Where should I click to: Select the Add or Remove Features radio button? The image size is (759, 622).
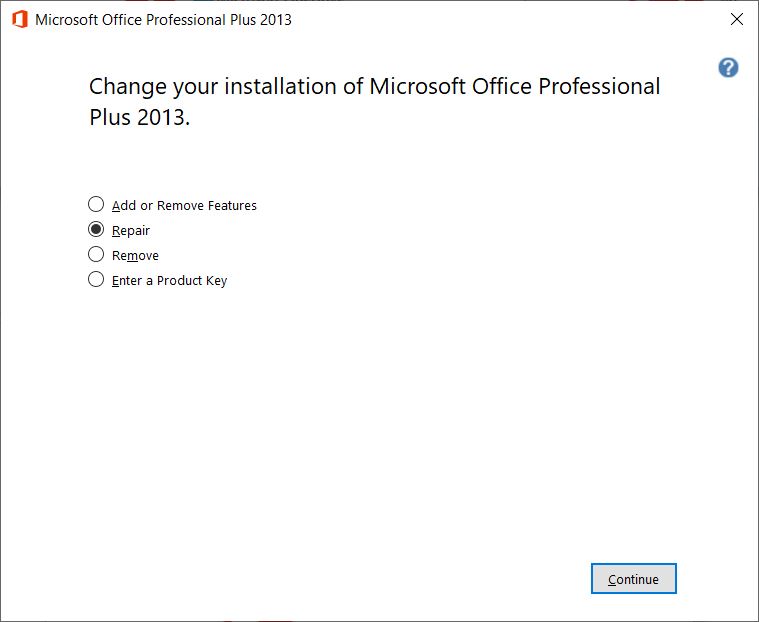(x=96, y=204)
